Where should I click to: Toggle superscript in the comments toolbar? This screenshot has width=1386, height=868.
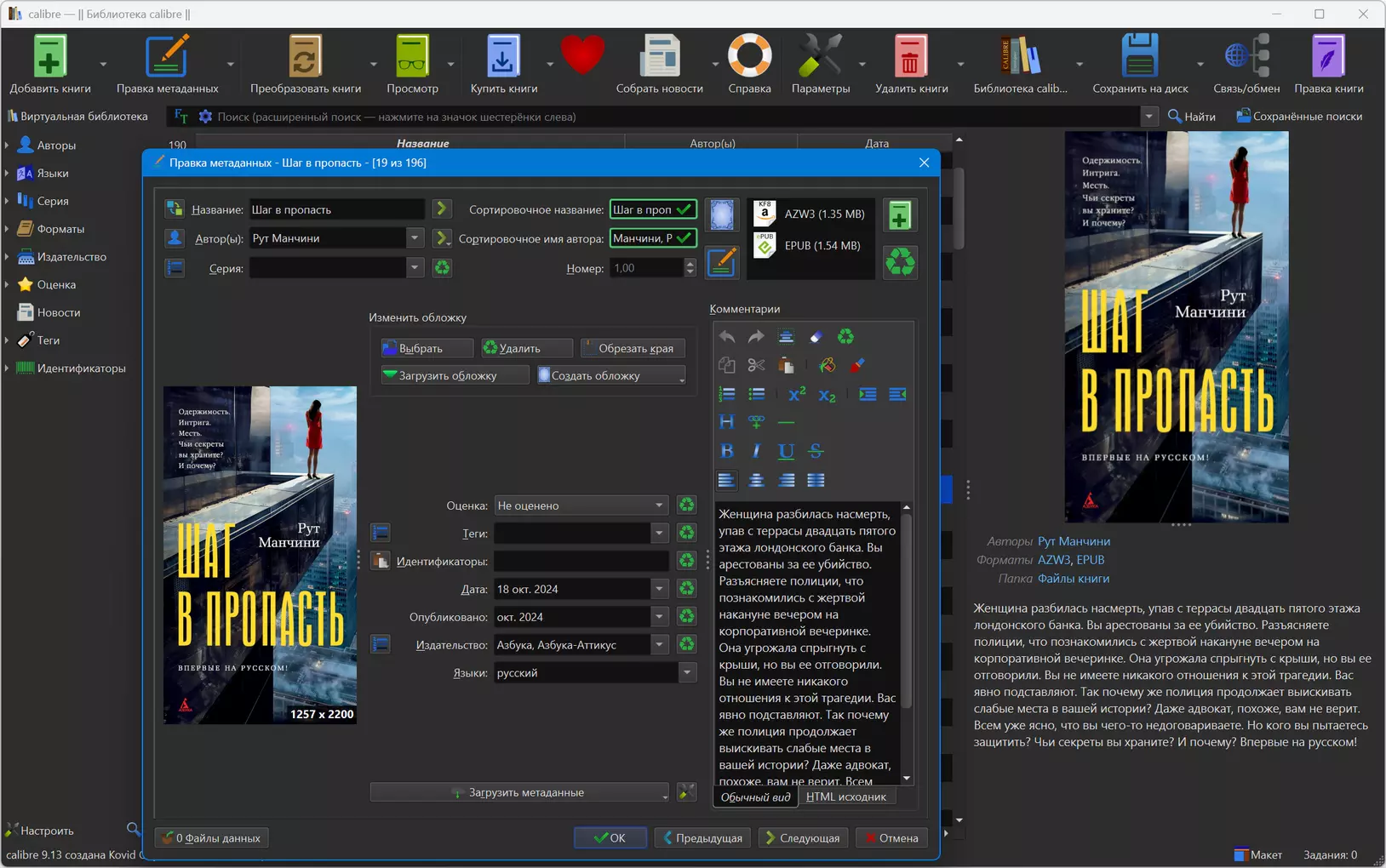coord(797,394)
